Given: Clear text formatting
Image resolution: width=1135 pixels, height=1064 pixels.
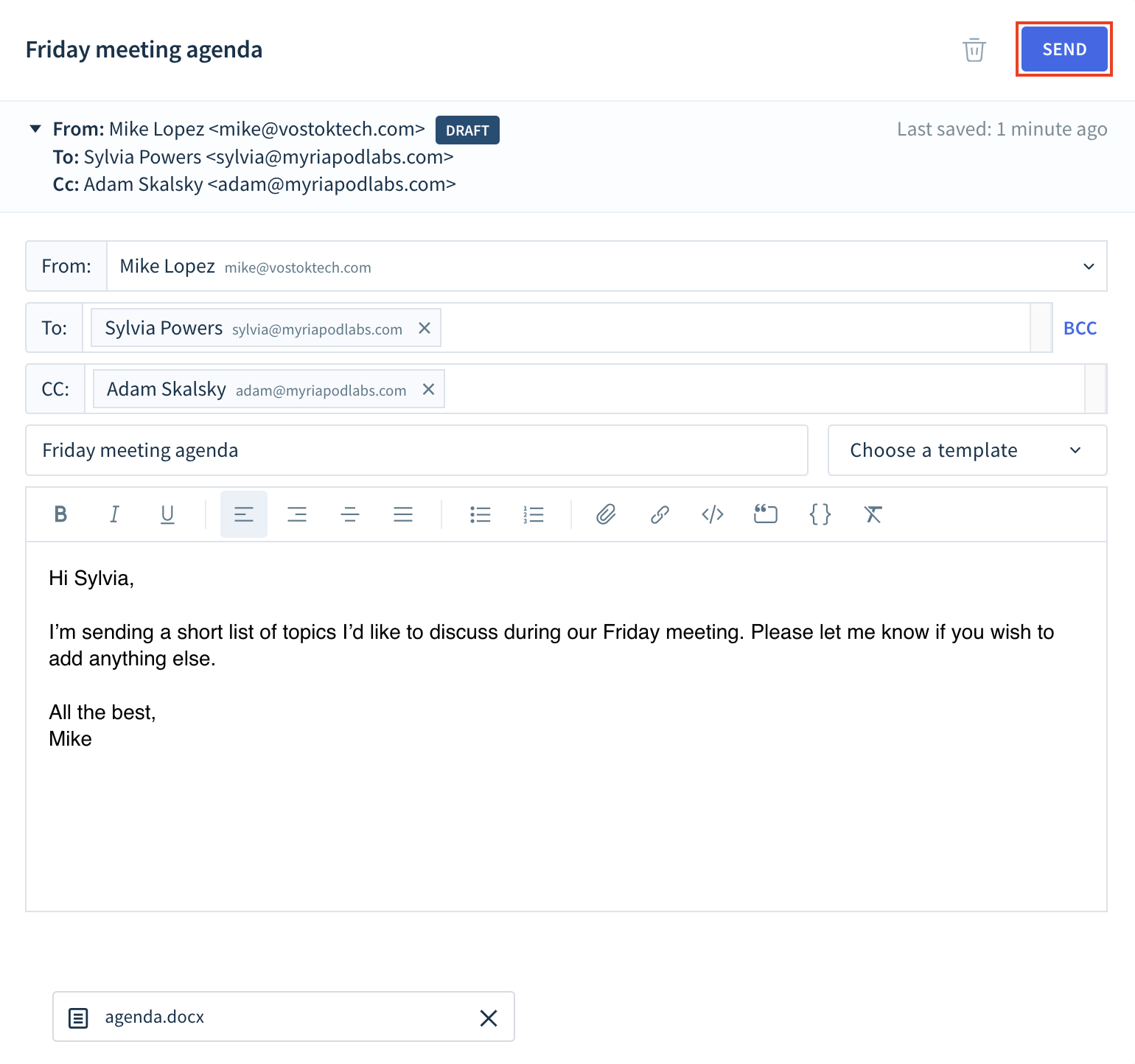Looking at the screenshot, I should point(873,514).
